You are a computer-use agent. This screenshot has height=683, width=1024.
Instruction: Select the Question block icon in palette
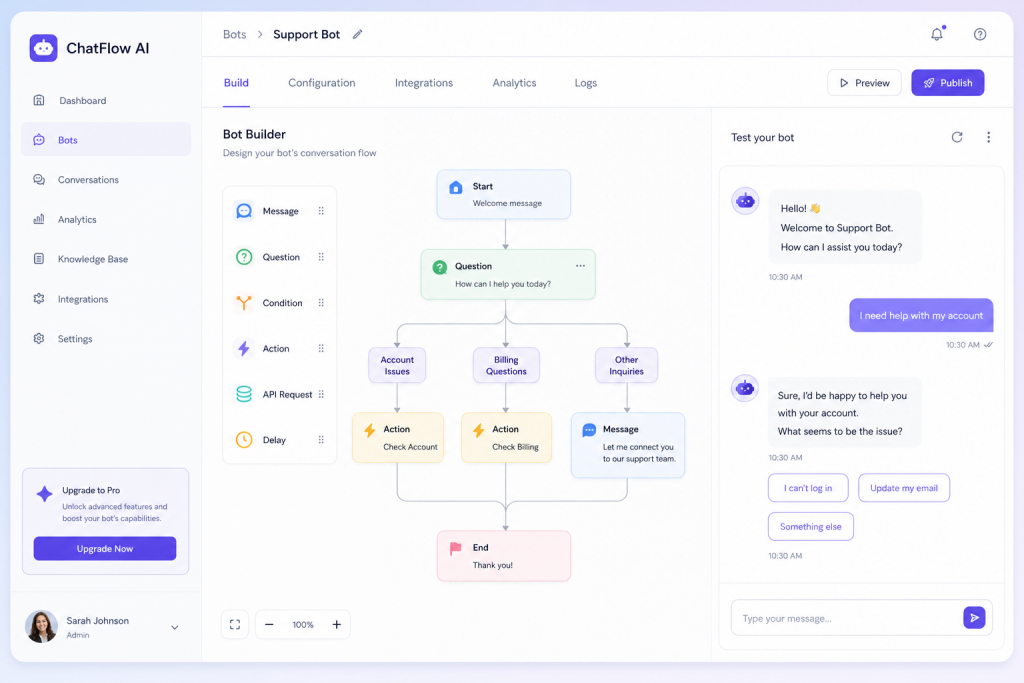(x=244, y=257)
